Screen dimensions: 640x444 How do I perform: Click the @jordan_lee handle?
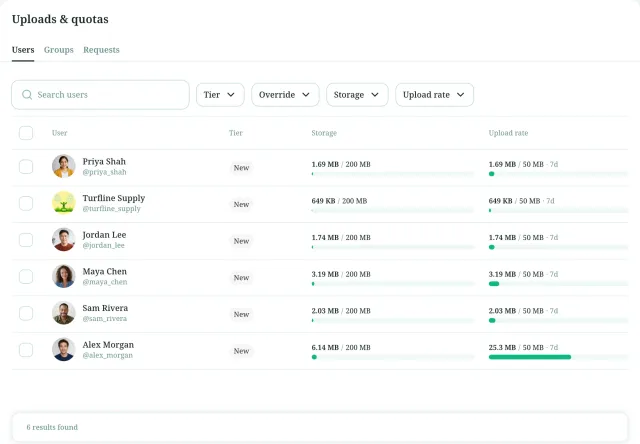(103, 246)
